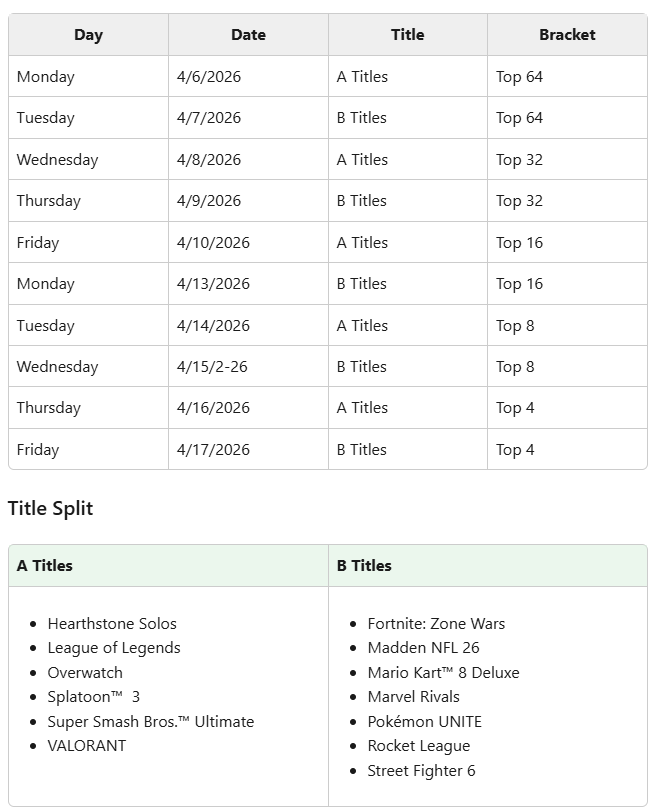Select Mario Kart 8 Deluxe entry
The image size is (650, 812).
coord(443,673)
